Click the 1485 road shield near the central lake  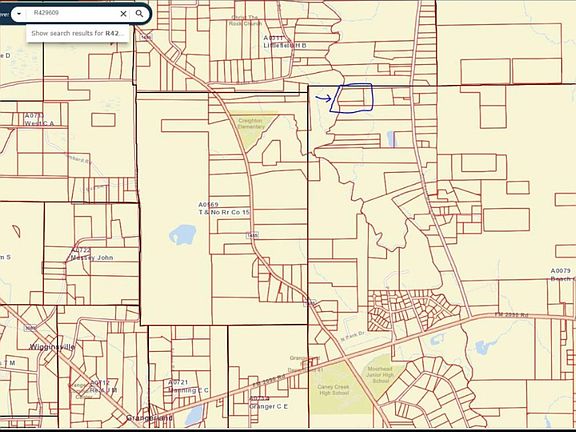click(x=252, y=235)
